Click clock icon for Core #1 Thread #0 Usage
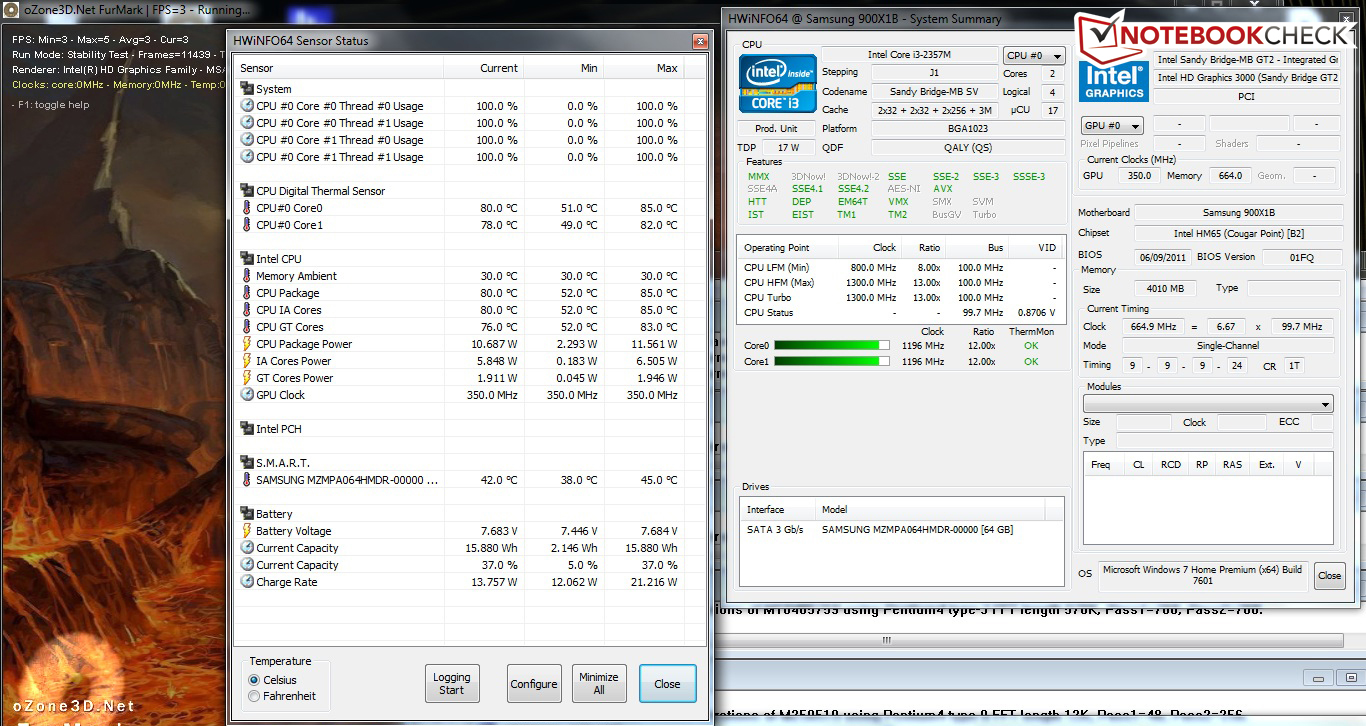The image size is (1366, 726). coord(247,140)
